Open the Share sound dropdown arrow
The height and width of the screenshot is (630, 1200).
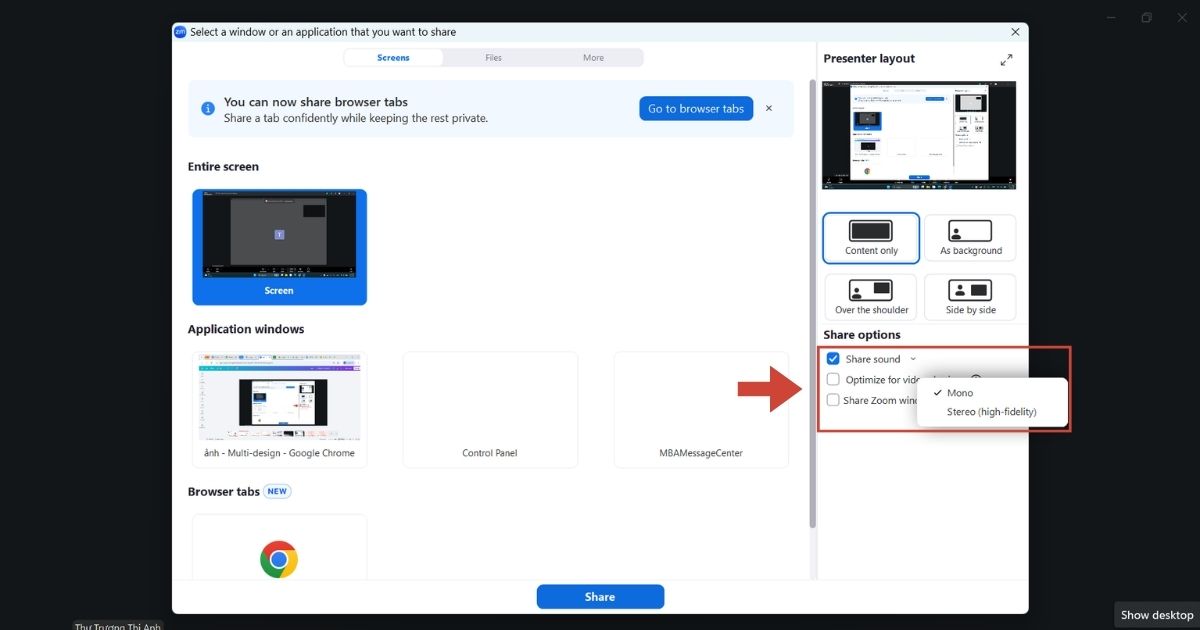tap(913, 359)
